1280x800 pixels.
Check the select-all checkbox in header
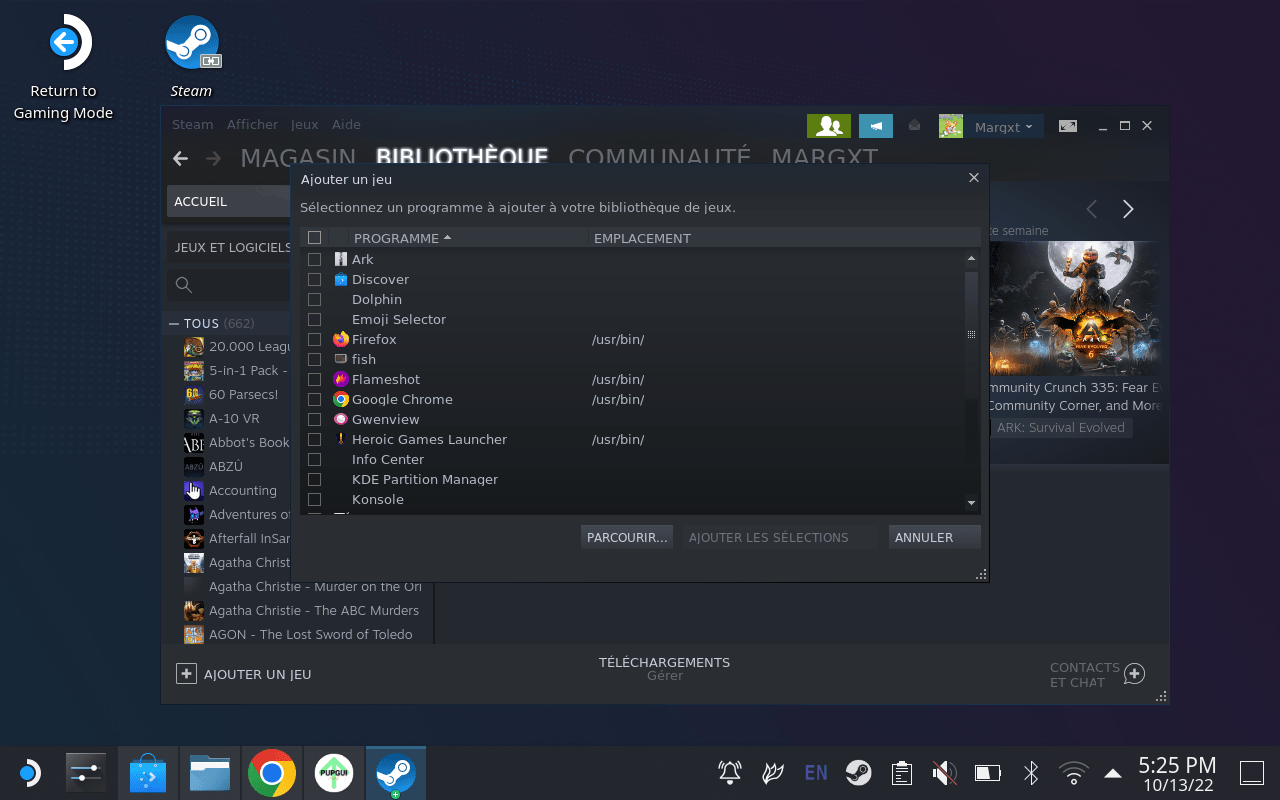(314, 238)
